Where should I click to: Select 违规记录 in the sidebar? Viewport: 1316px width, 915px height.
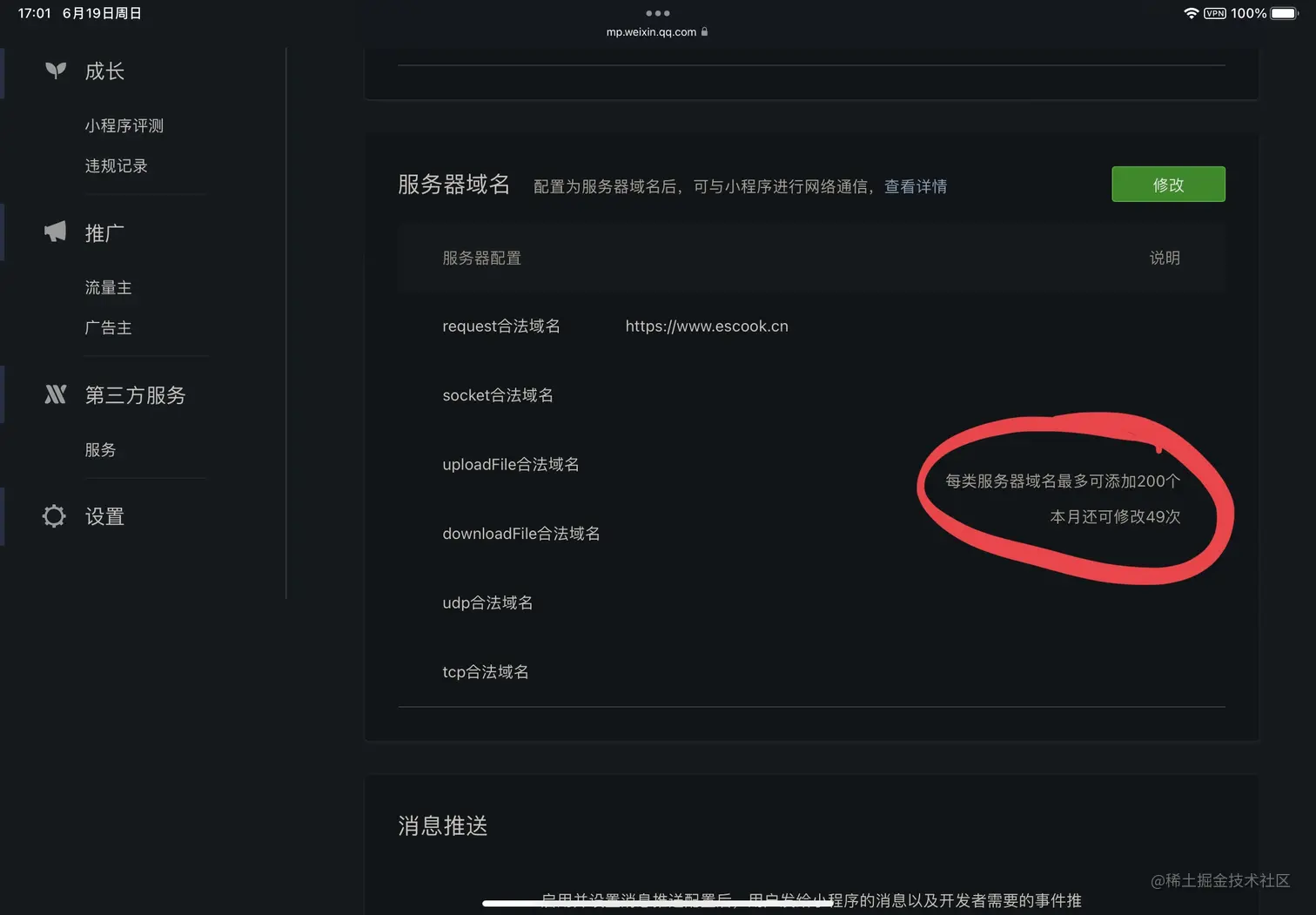click(116, 165)
